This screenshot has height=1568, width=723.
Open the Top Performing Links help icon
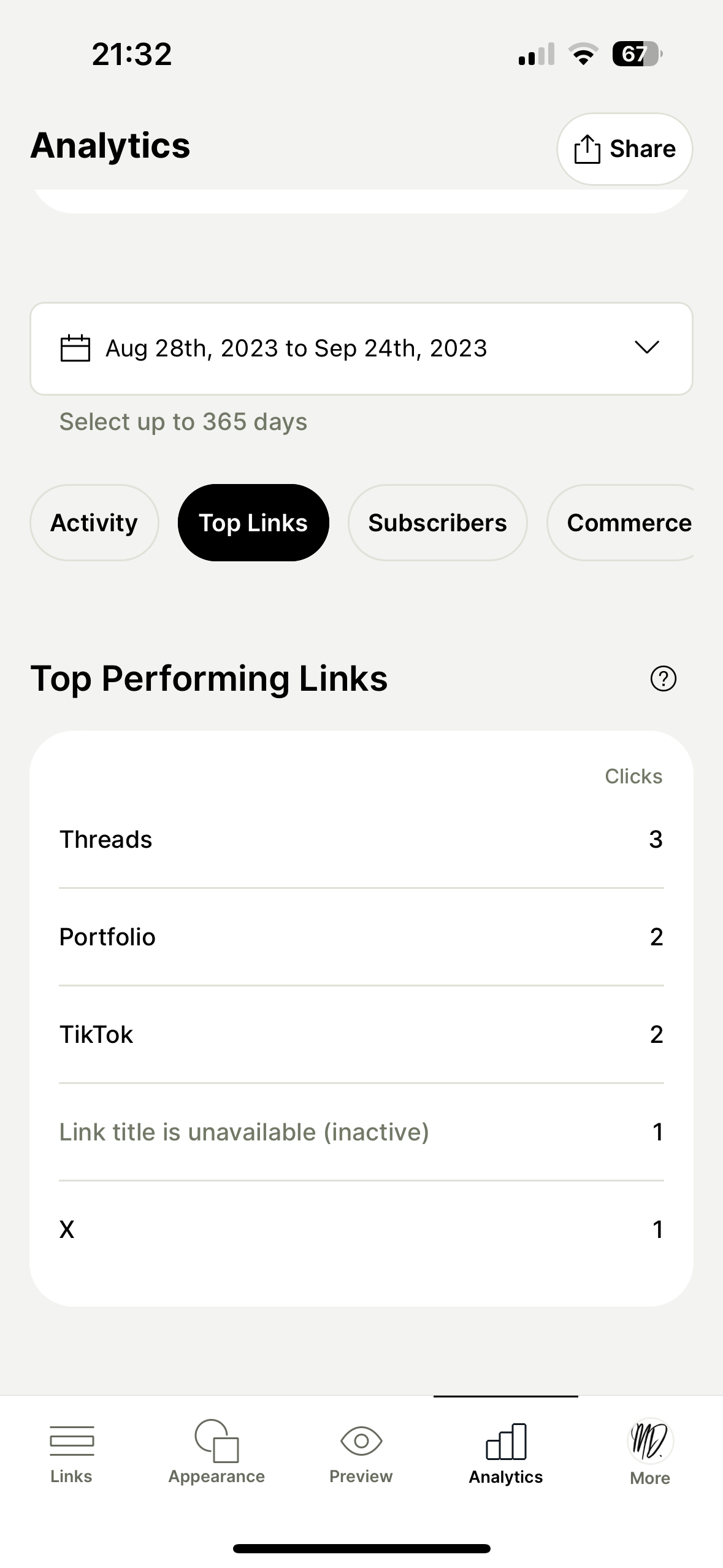click(x=662, y=678)
